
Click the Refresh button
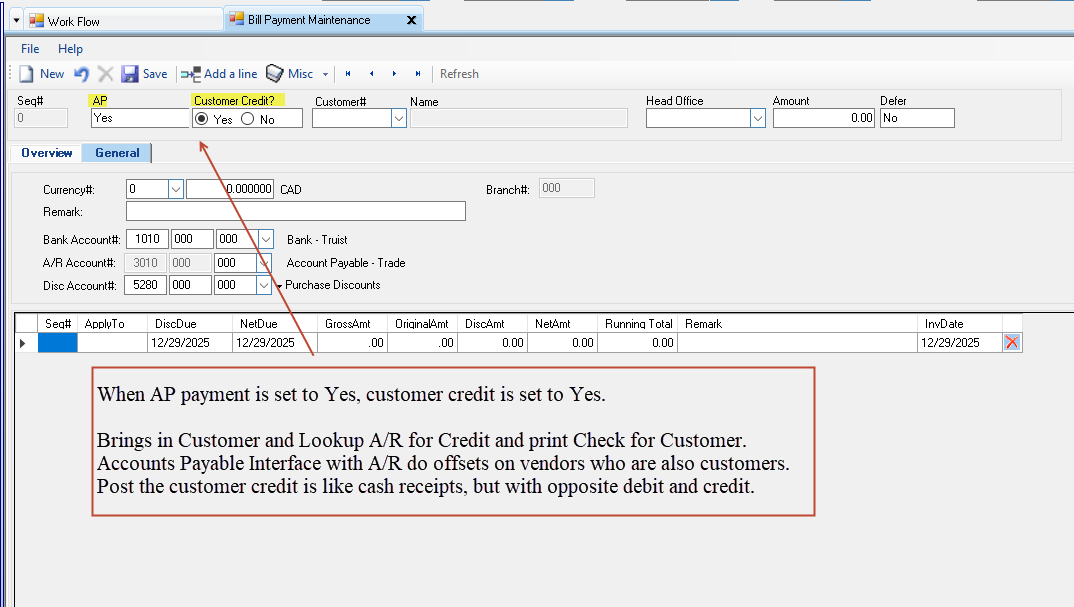pos(459,74)
